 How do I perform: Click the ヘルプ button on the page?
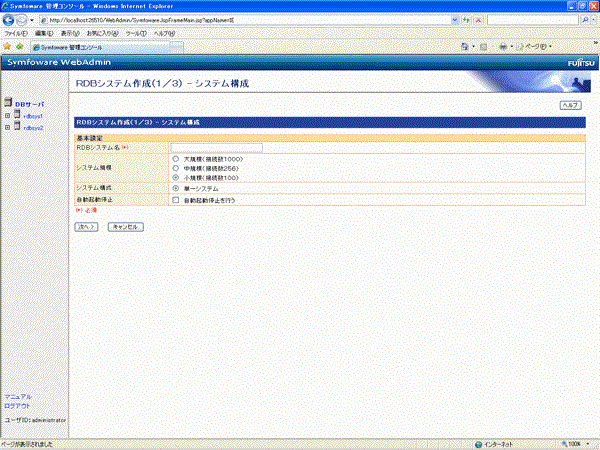(571, 105)
